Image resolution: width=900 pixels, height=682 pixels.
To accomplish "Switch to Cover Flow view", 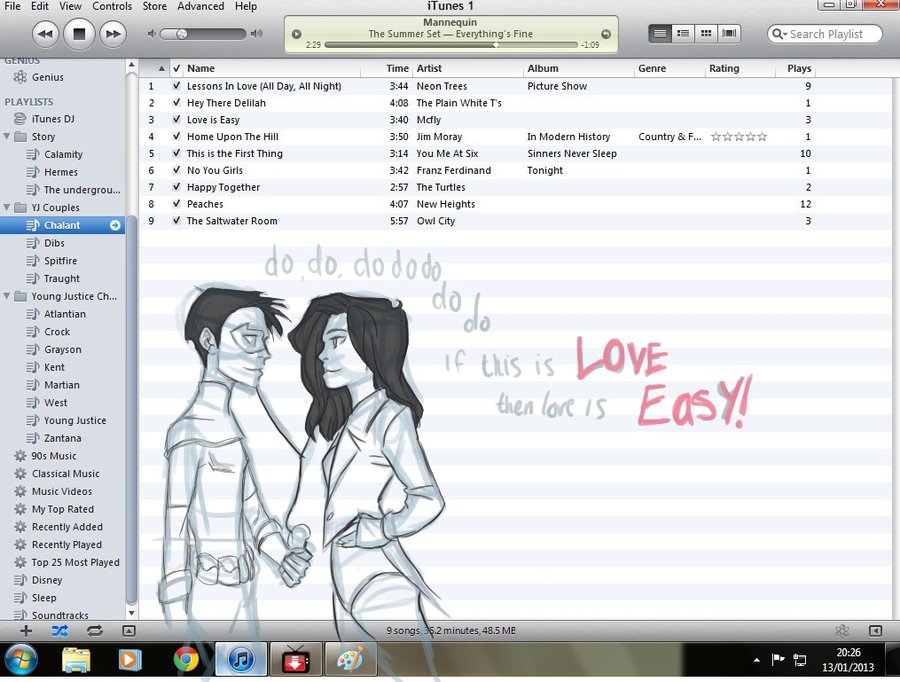I will pyautogui.click(x=729, y=33).
